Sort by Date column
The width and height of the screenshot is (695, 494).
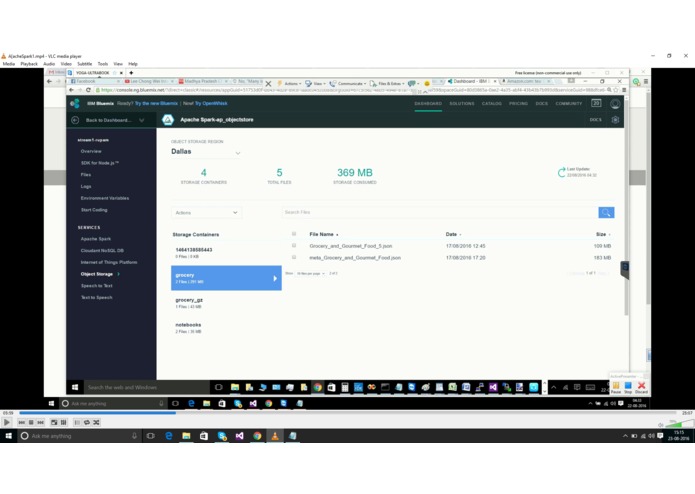[x=453, y=234]
